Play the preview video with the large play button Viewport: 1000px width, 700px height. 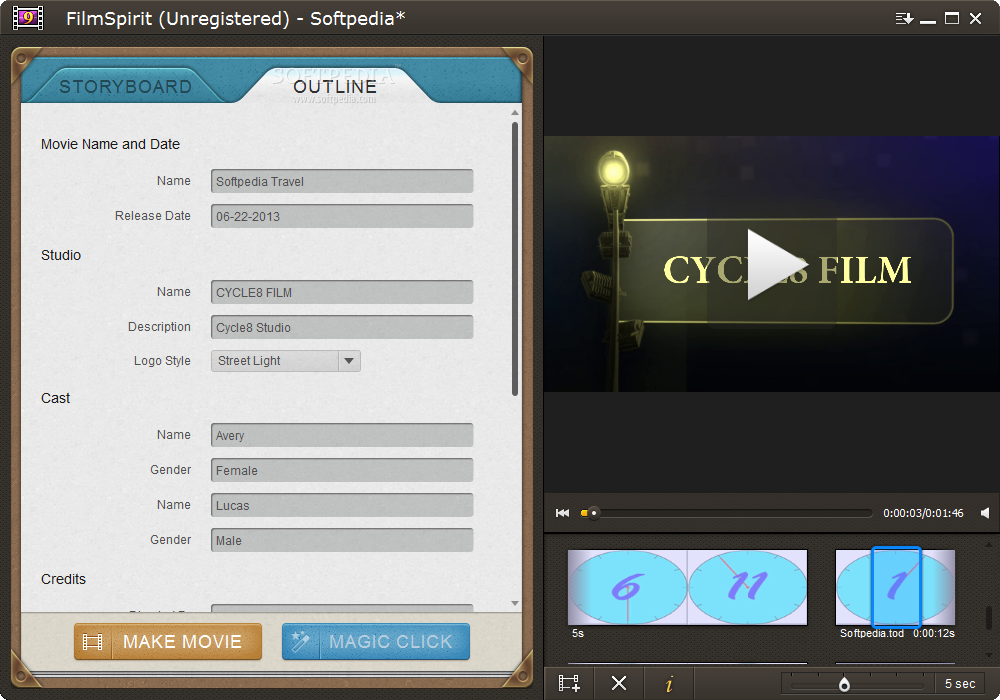(776, 264)
